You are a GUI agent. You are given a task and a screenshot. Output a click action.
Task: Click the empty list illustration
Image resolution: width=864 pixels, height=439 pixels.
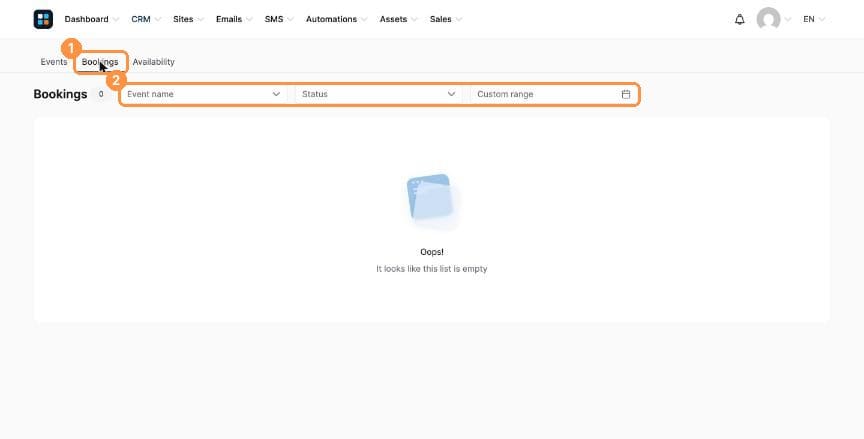pos(430,198)
